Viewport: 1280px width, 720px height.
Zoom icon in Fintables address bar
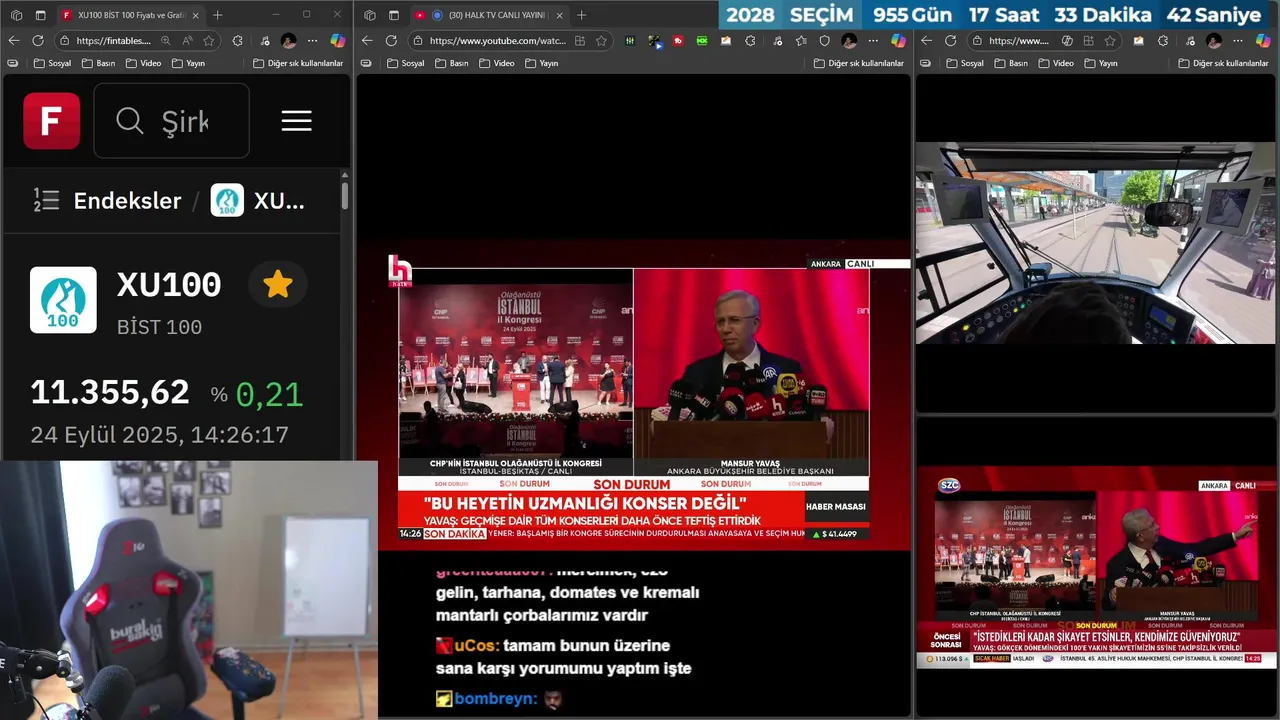click(x=165, y=40)
